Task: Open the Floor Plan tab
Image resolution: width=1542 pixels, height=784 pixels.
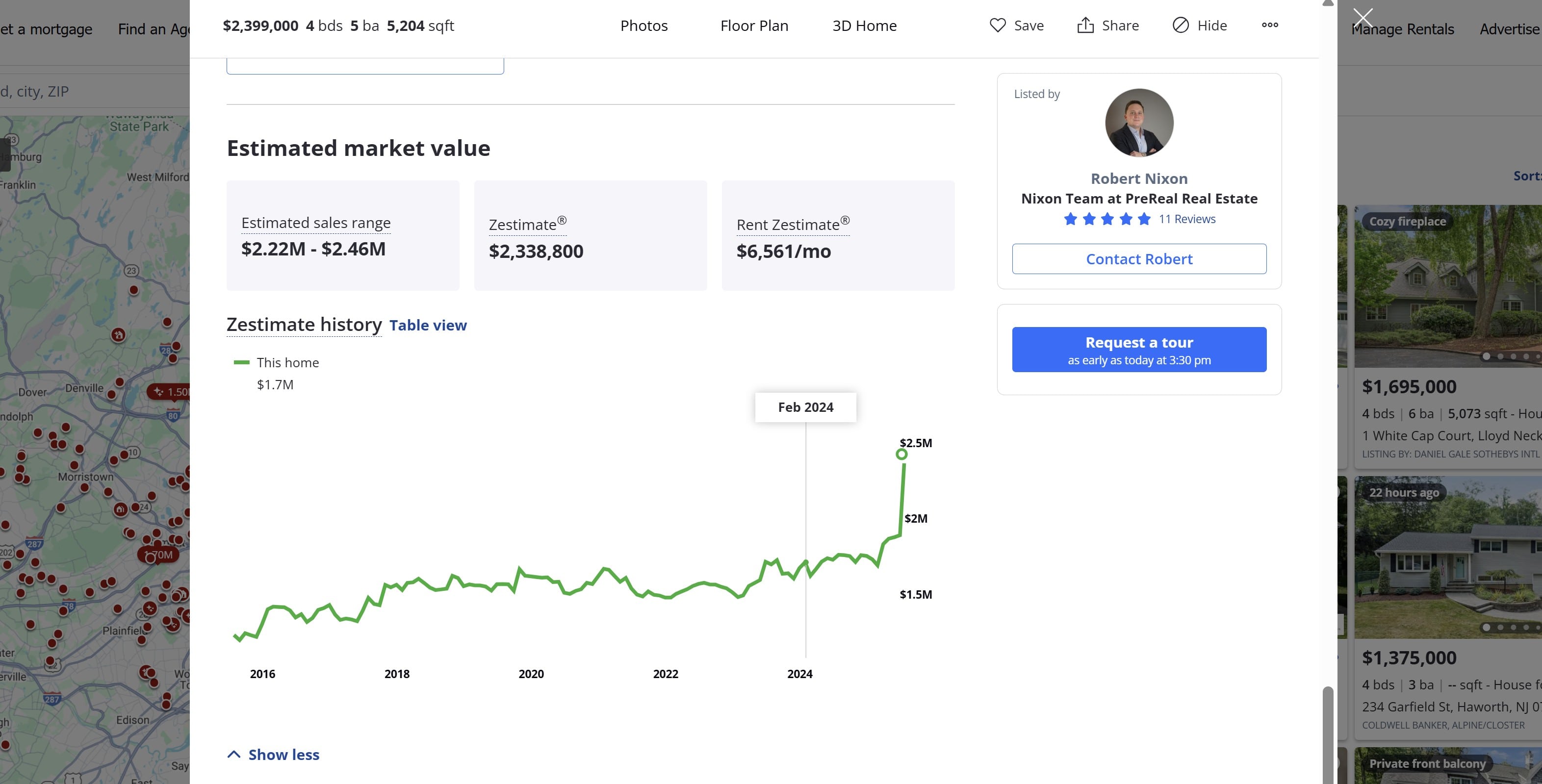Action: (x=754, y=25)
